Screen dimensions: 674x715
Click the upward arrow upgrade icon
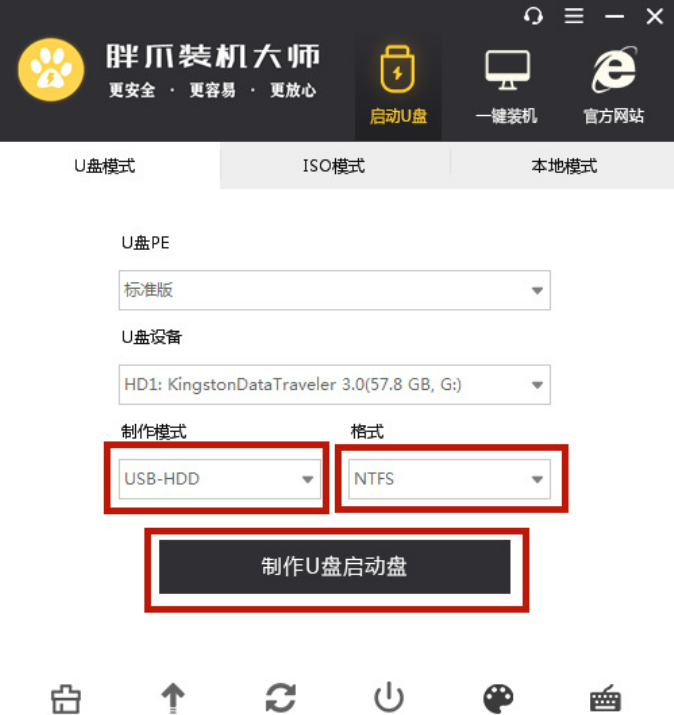coord(173,698)
